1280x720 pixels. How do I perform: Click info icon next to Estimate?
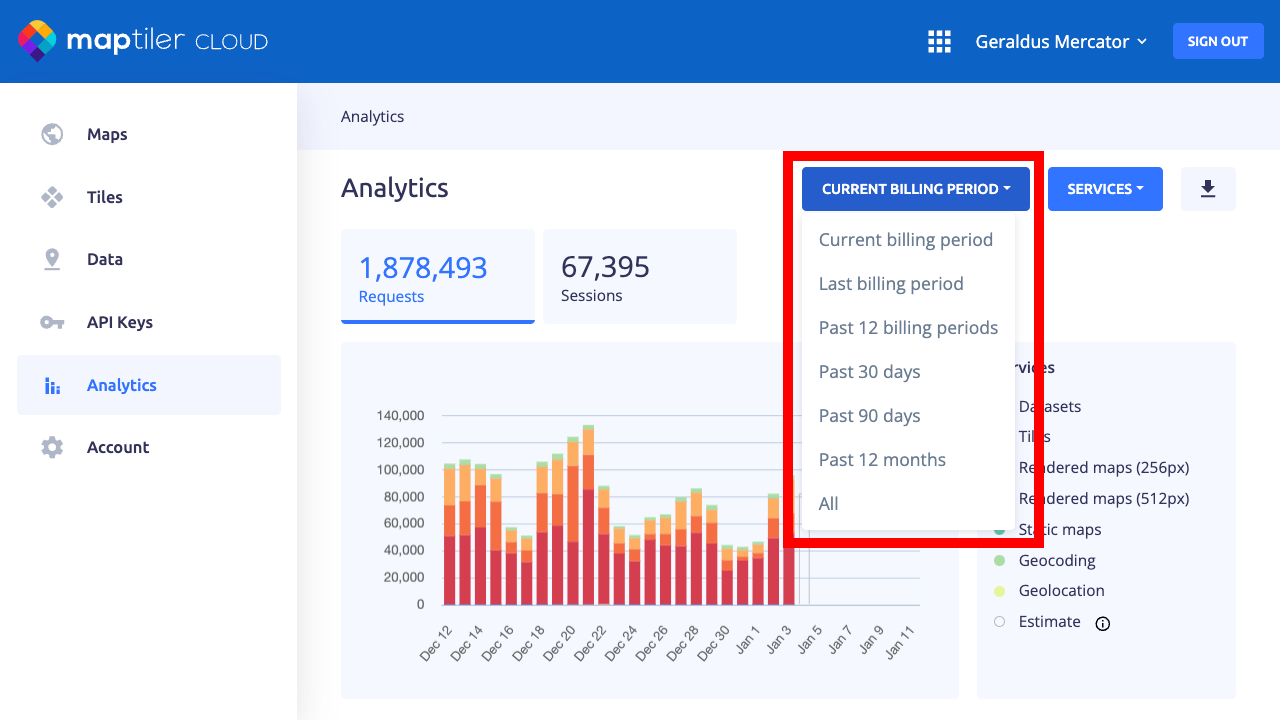pos(1102,623)
